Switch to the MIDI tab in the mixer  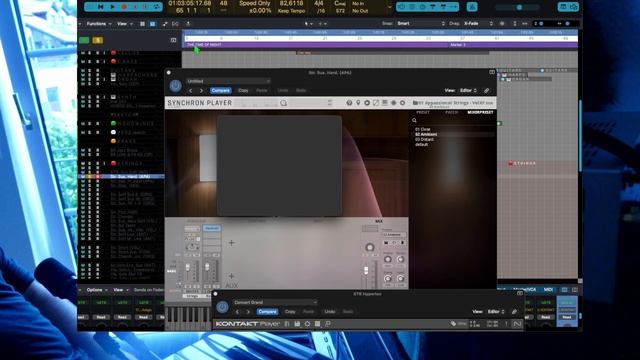click(x=548, y=290)
